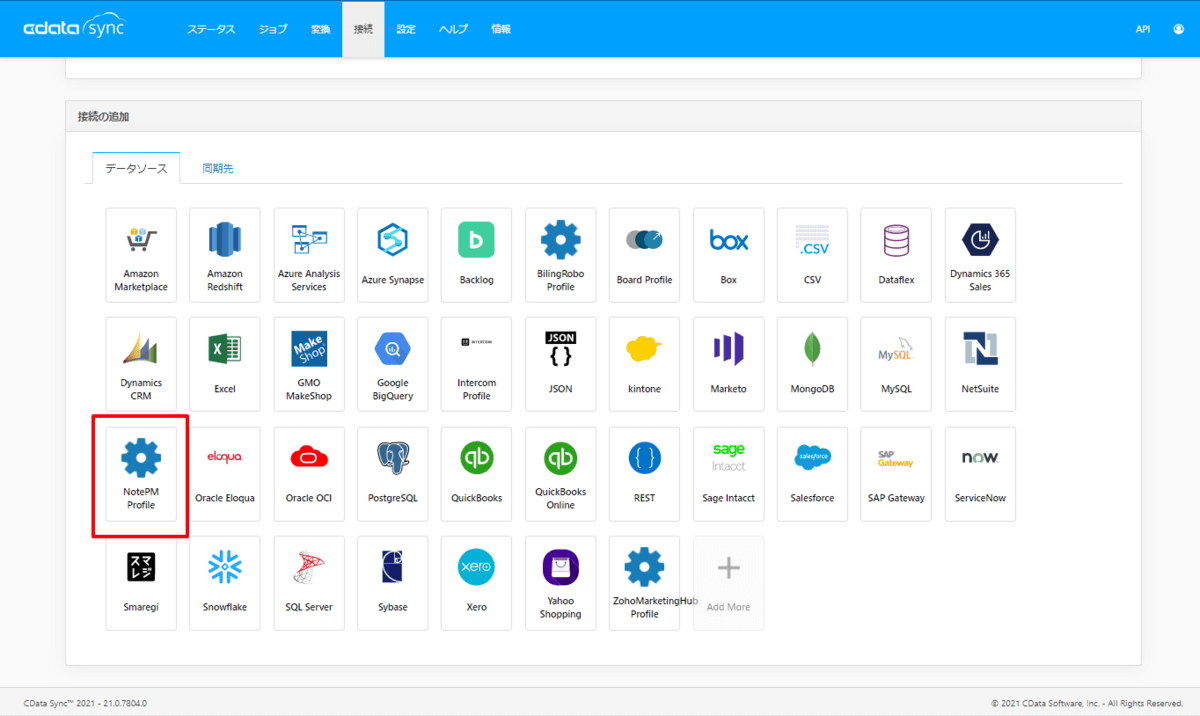Image resolution: width=1200 pixels, height=716 pixels.
Task: Open the ステータス menu
Action: pyautogui.click(x=211, y=29)
